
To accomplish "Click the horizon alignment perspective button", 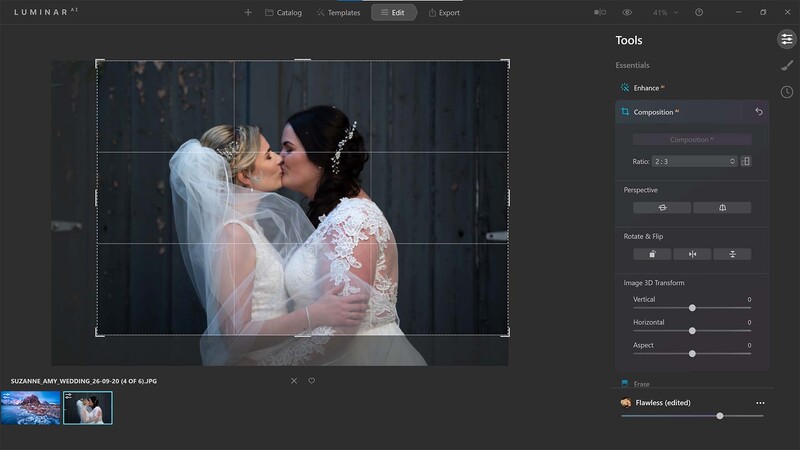I will [662, 208].
